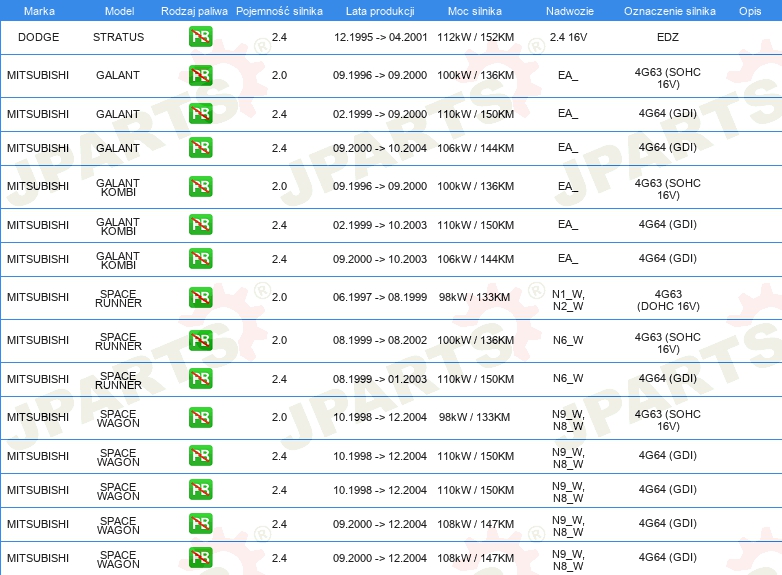
Task: Click fuel icon in Galant Kombi 02.1999 -> 10.2003 row
Action: tap(200, 225)
